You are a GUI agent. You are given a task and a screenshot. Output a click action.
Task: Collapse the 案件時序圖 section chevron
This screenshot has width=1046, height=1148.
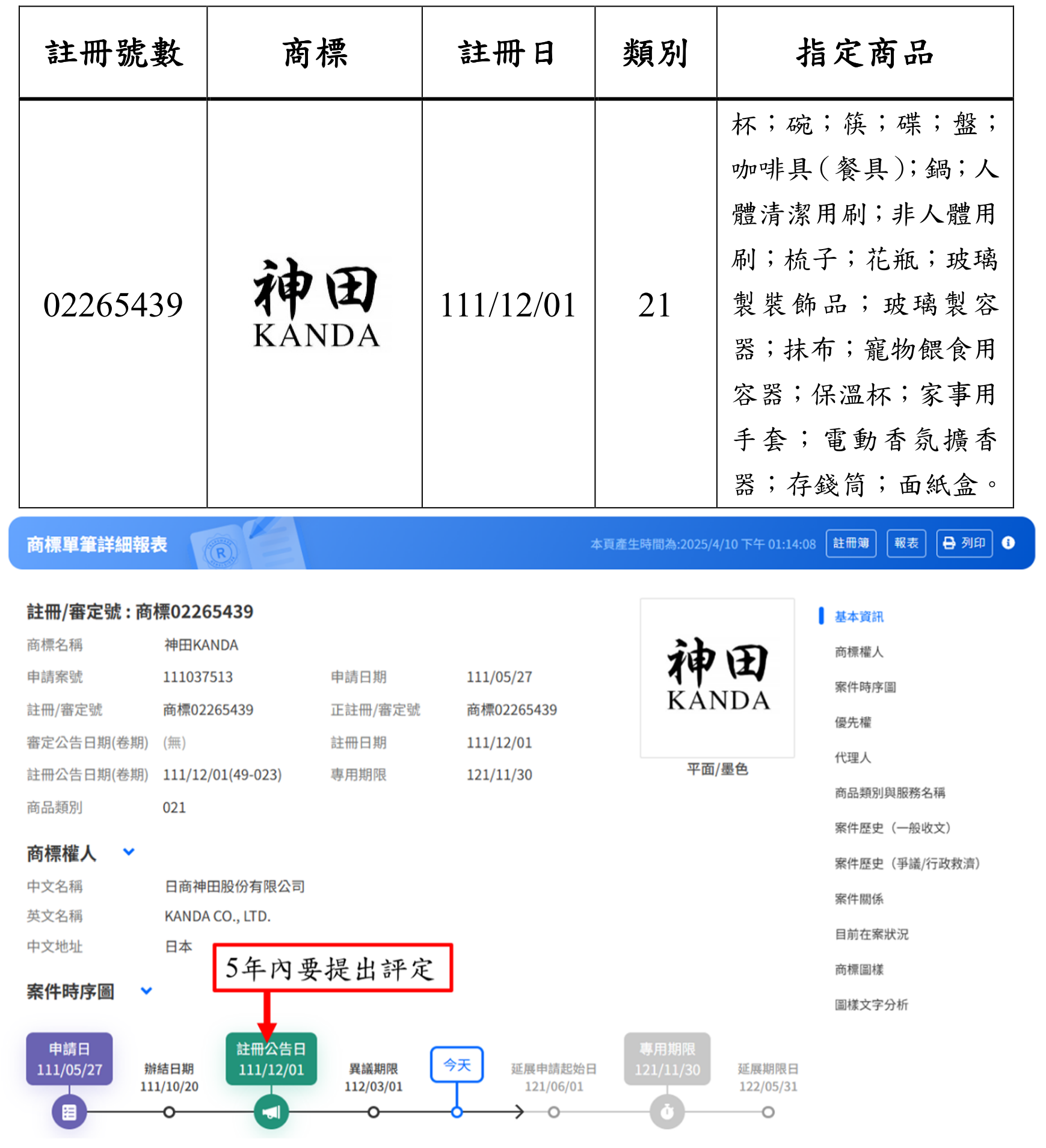point(146,990)
